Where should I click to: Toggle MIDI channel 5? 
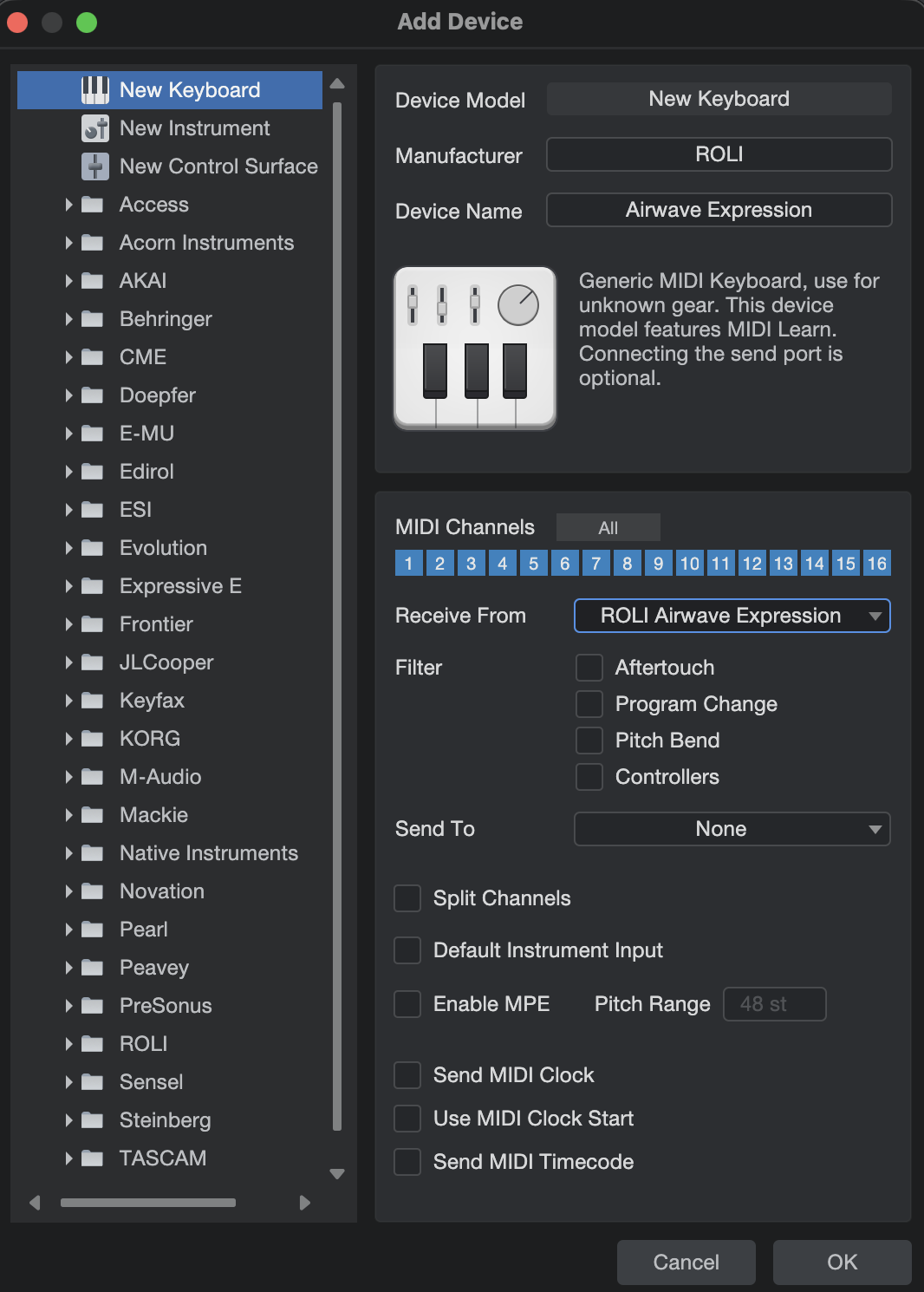[x=533, y=564]
